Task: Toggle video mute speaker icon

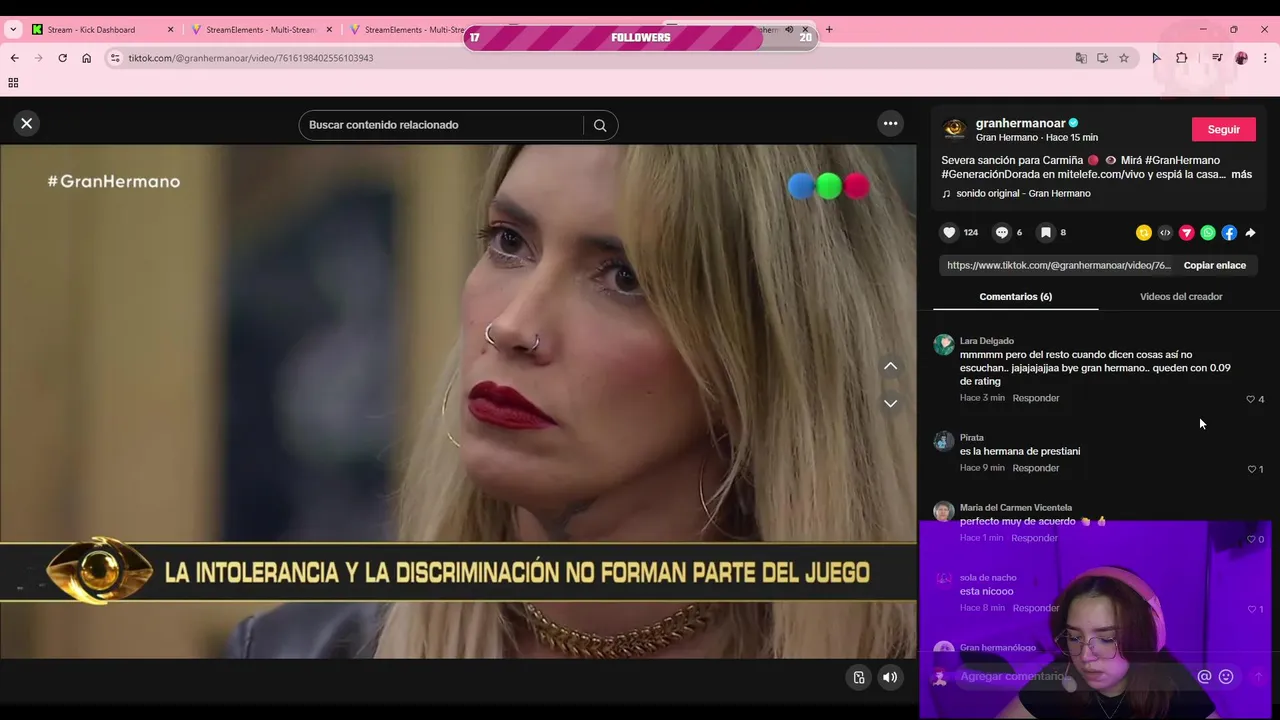Action: 889,677
